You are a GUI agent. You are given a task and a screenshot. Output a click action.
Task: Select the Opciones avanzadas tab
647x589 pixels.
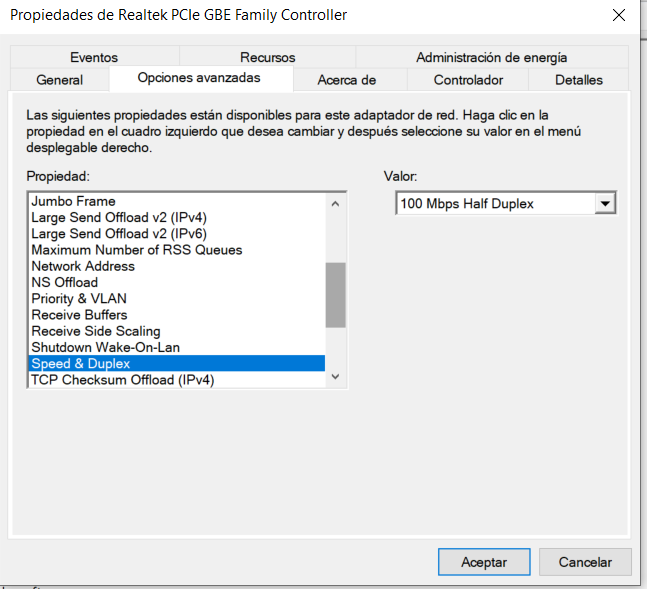(x=199, y=78)
